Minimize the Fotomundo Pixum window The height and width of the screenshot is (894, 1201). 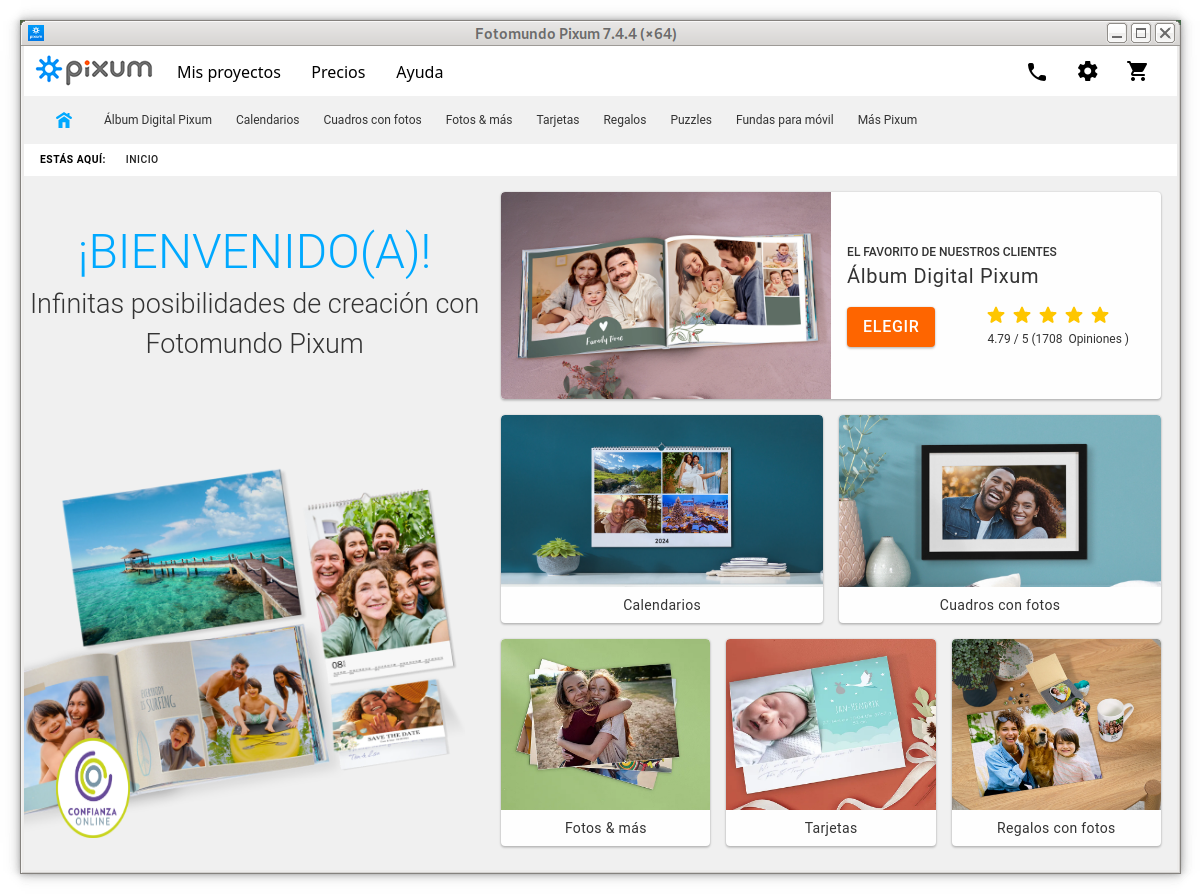point(1117,33)
